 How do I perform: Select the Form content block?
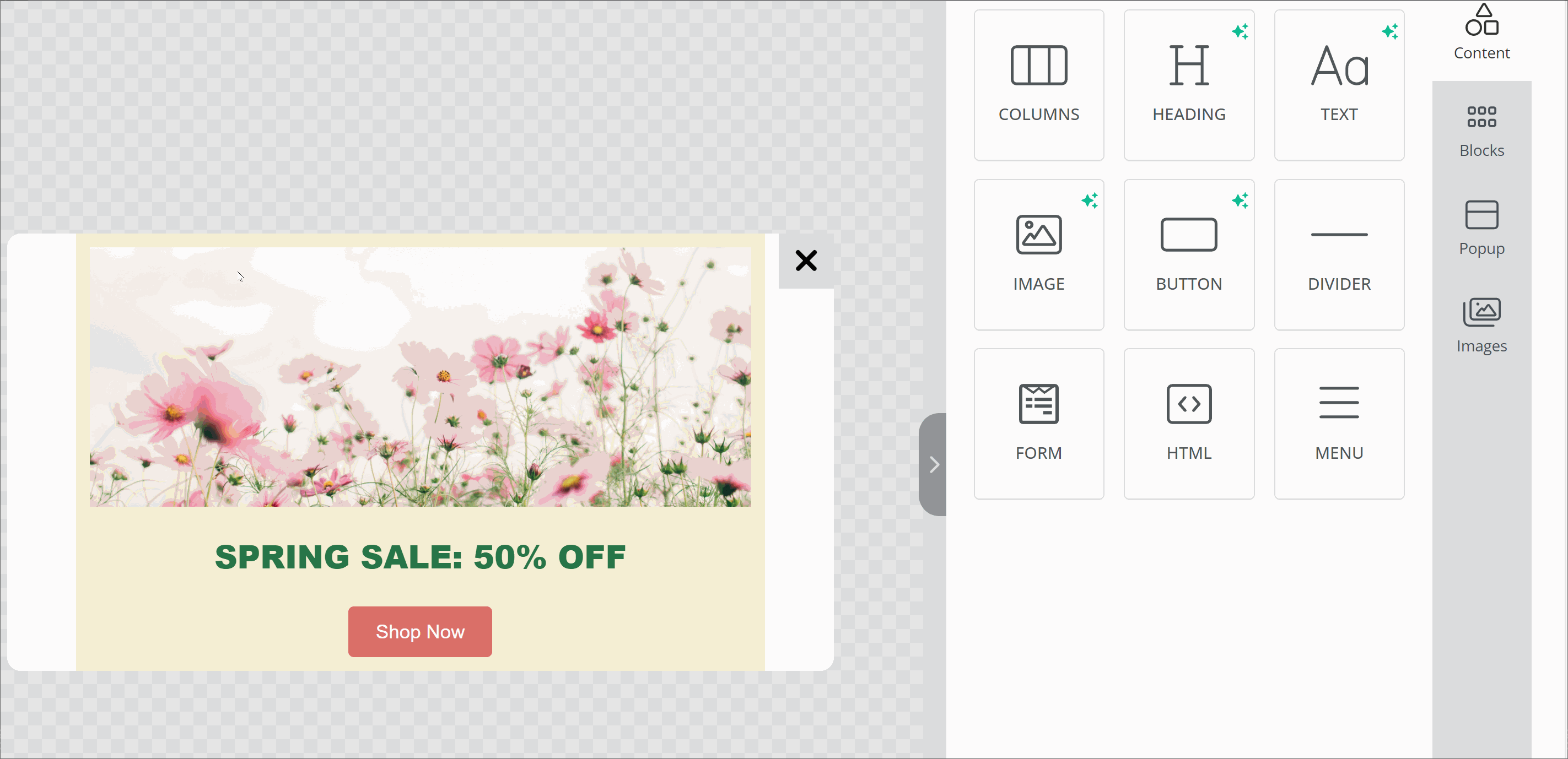1038,423
